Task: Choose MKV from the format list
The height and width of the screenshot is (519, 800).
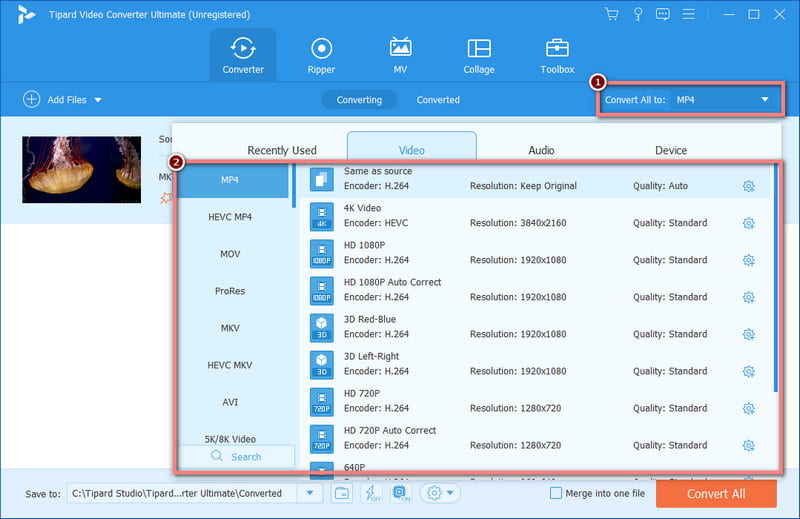Action: click(x=230, y=328)
